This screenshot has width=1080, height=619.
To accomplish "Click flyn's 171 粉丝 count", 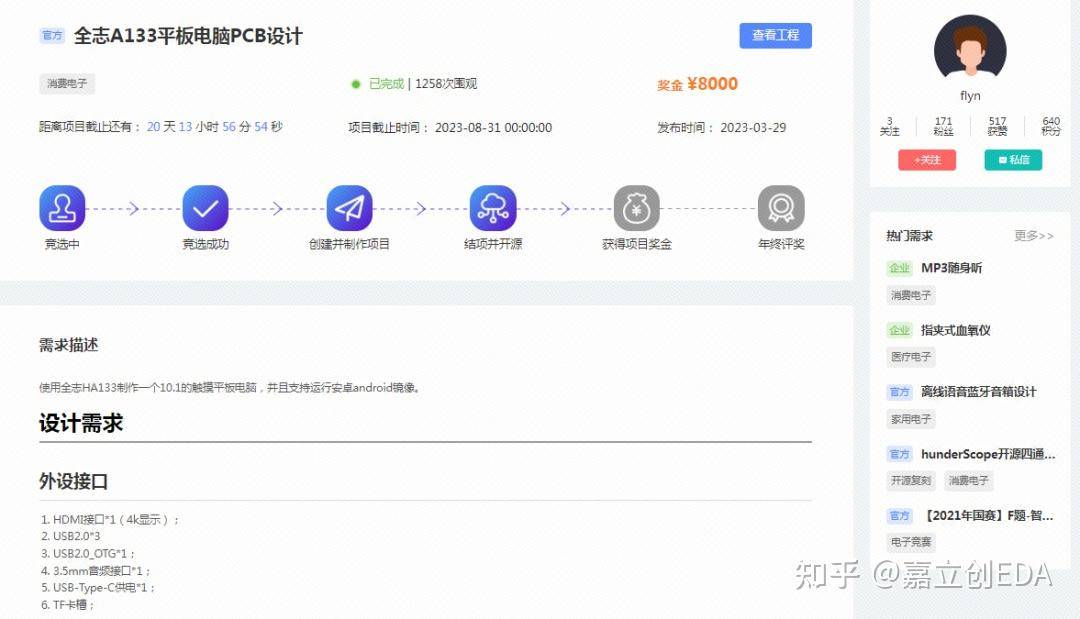I will (943, 126).
